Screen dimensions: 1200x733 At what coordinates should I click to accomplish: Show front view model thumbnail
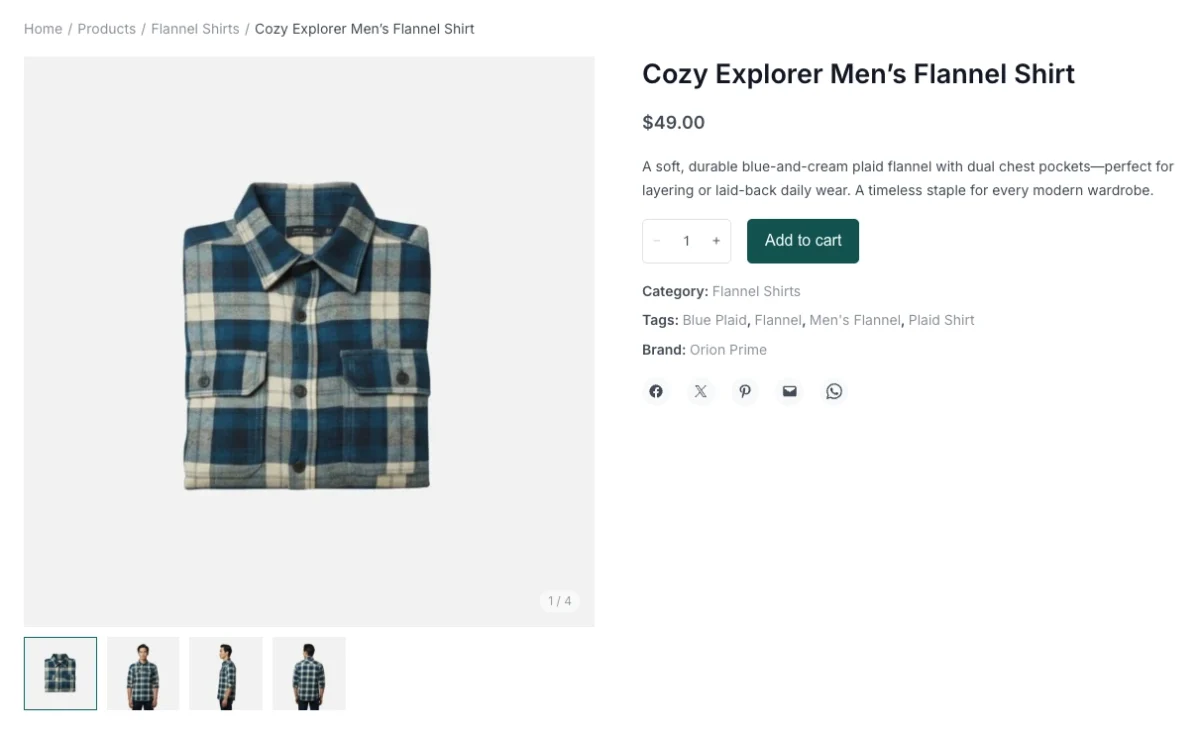tap(143, 673)
